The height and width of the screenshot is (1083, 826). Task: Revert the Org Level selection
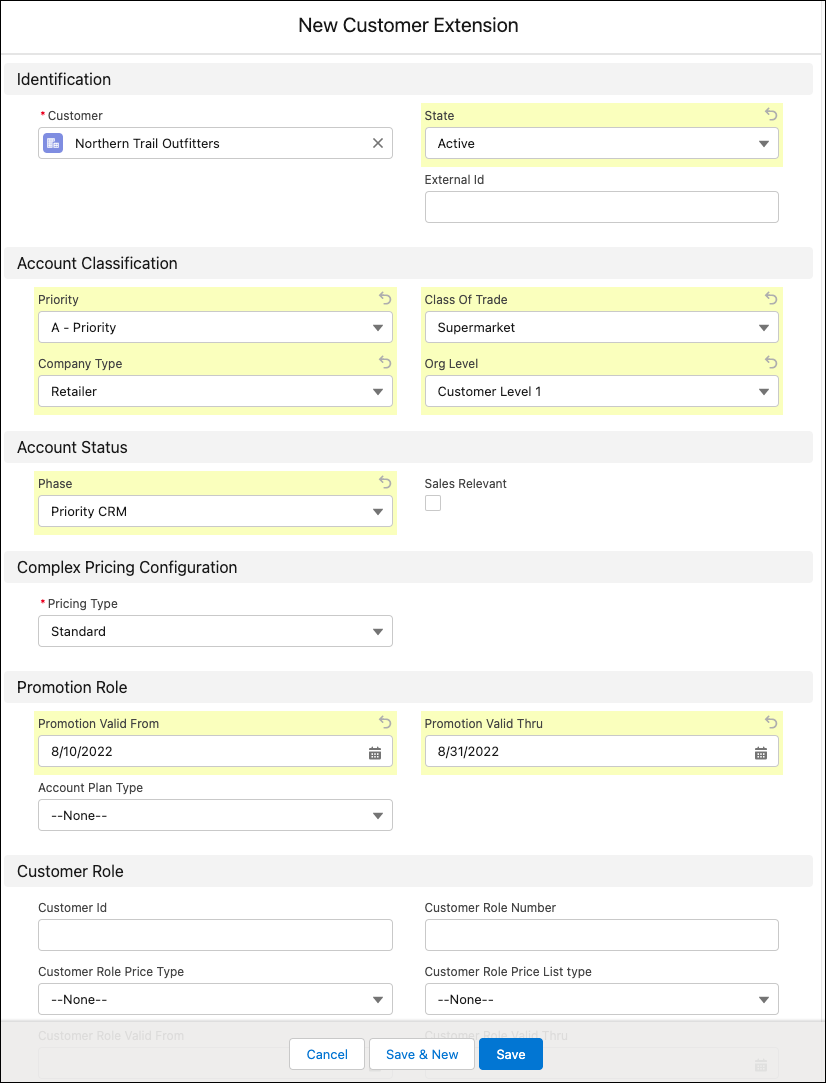(x=771, y=362)
